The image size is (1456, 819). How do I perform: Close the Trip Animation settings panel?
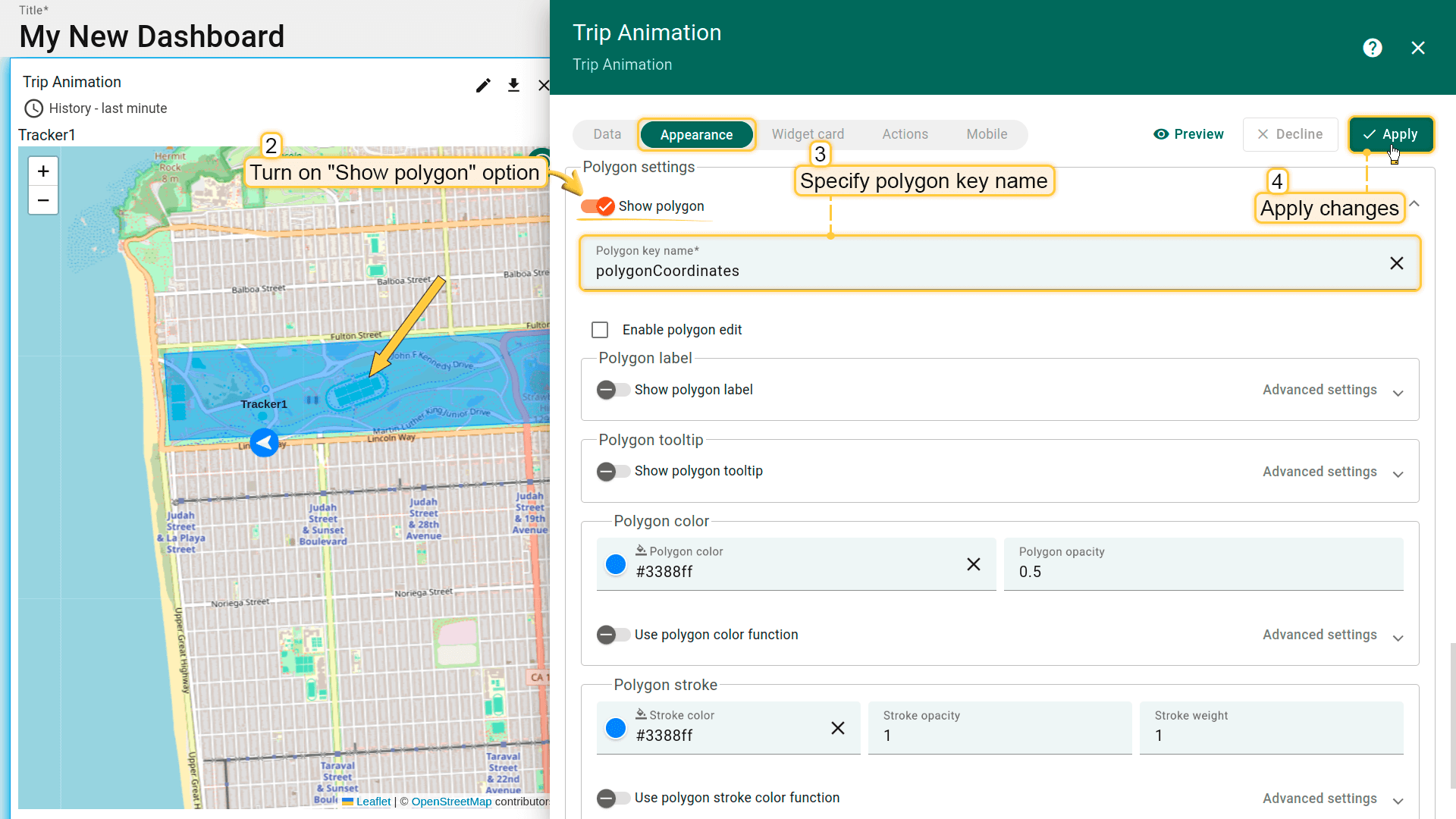coord(1418,48)
